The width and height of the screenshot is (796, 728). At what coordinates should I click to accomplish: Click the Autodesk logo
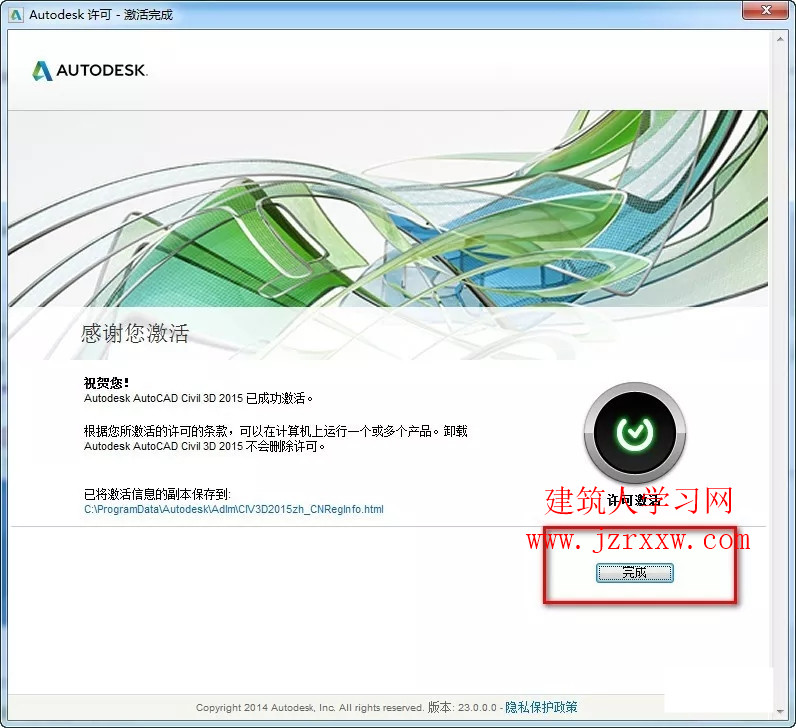[x=90, y=71]
